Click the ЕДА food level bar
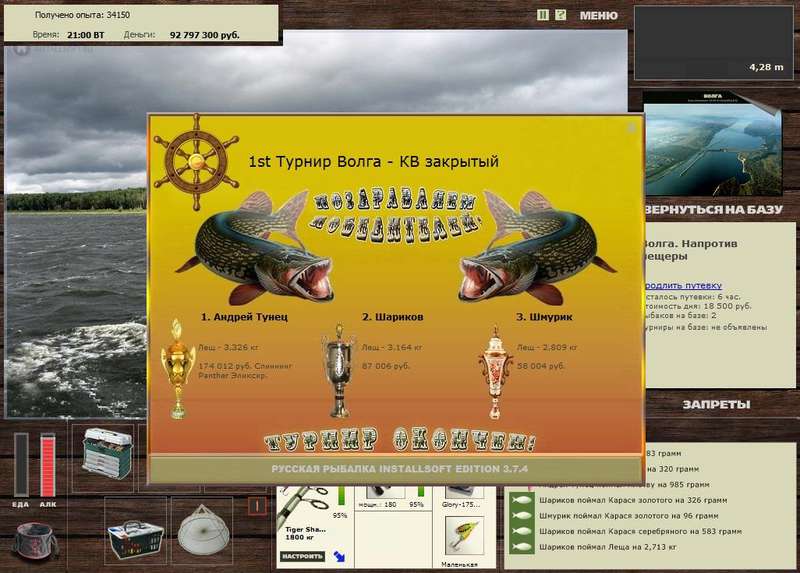 (x=21, y=465)
